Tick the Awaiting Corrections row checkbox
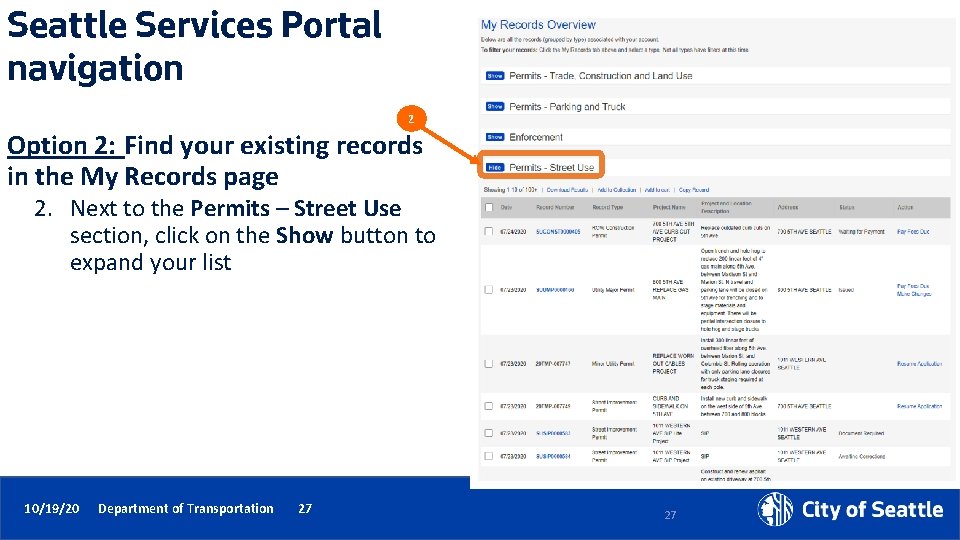Viewport: 960px width, 540px height. (489, 456)
